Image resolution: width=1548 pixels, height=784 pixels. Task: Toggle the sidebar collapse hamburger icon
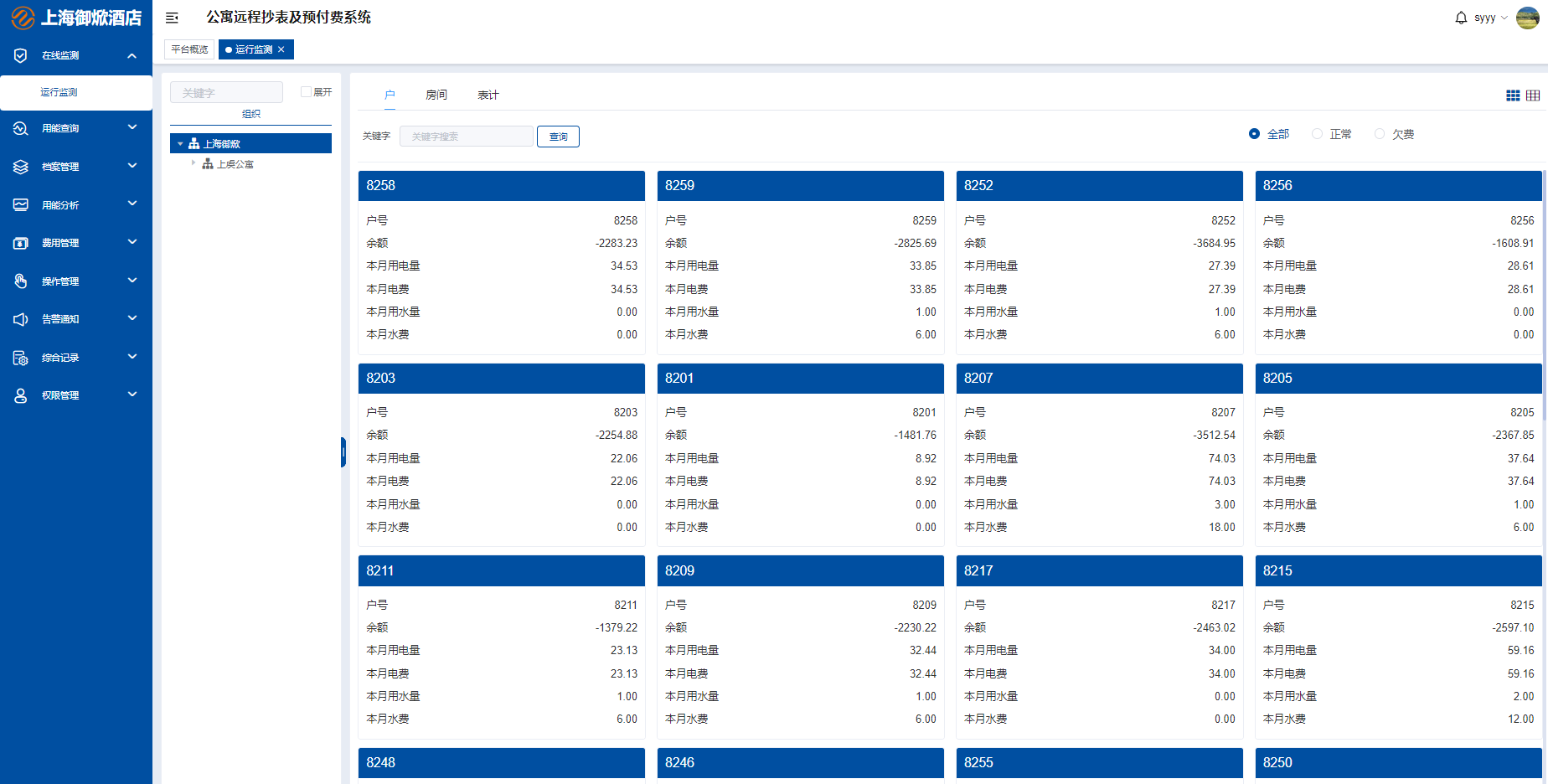pyautogui.click(x=172, y=18)
